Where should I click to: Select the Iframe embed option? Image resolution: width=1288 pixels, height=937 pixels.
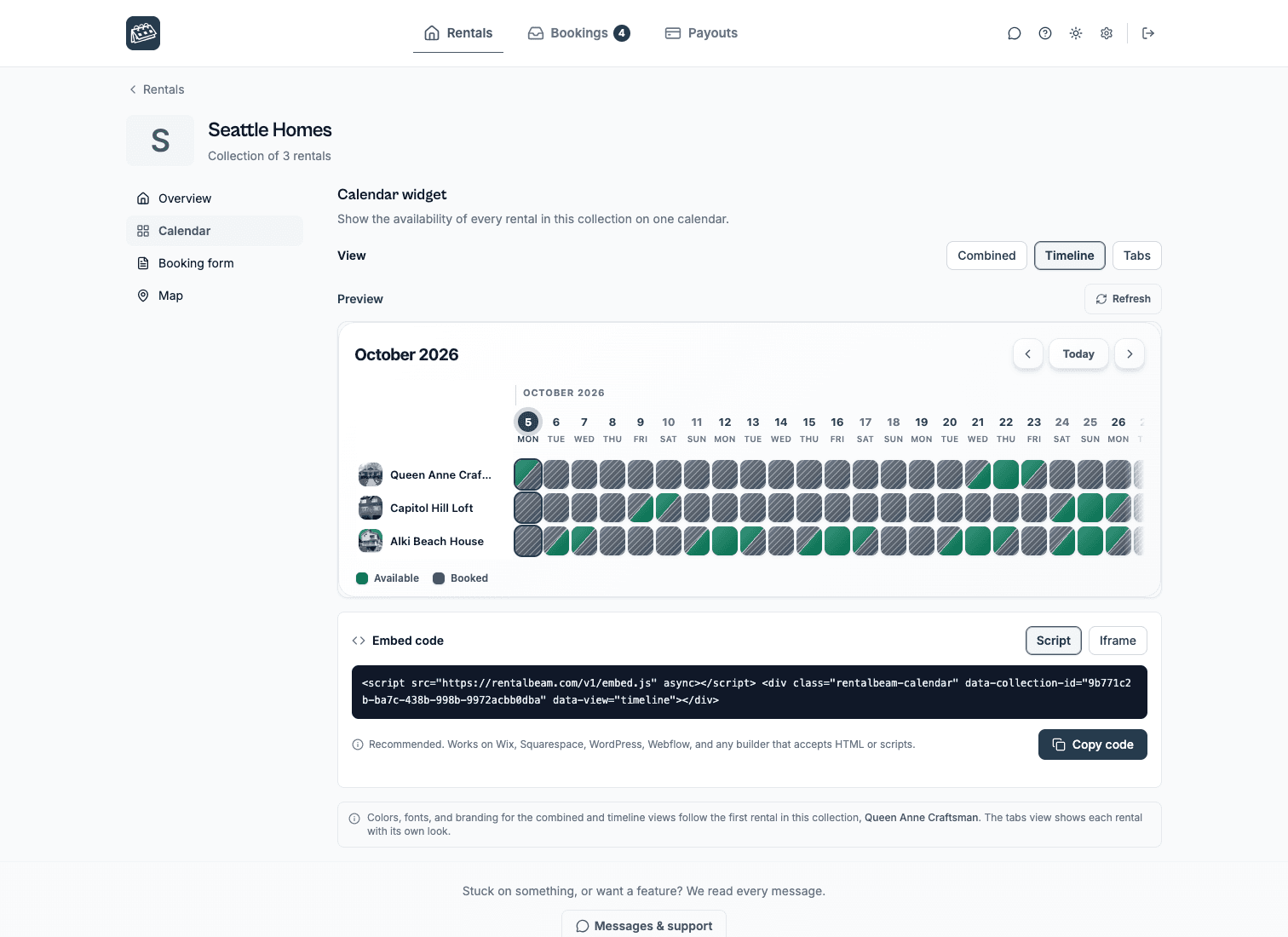point(1118,641)
